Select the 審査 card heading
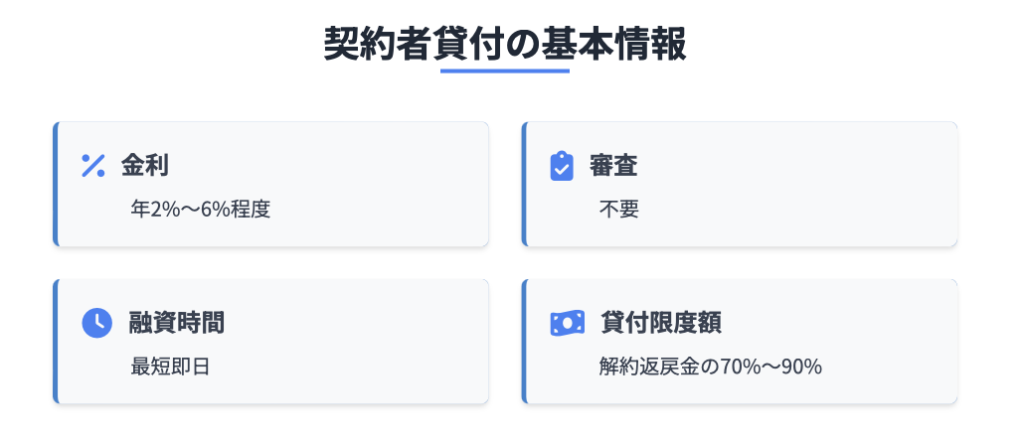 (x=613, y=166)
